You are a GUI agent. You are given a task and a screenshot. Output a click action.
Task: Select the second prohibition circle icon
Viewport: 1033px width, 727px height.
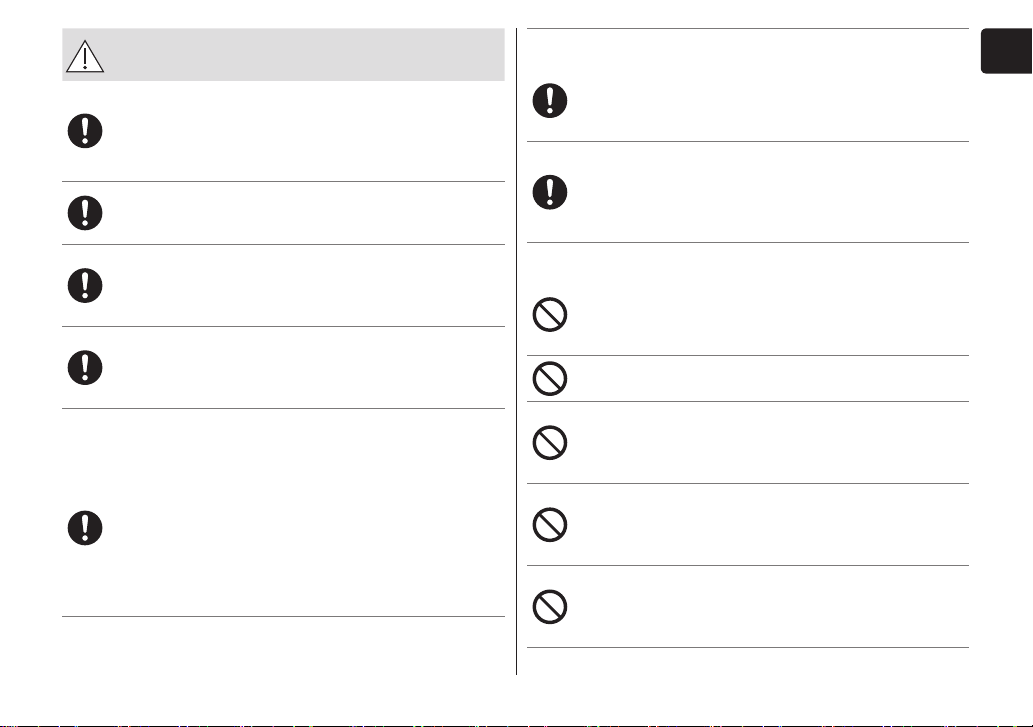[x=550, y=379]
